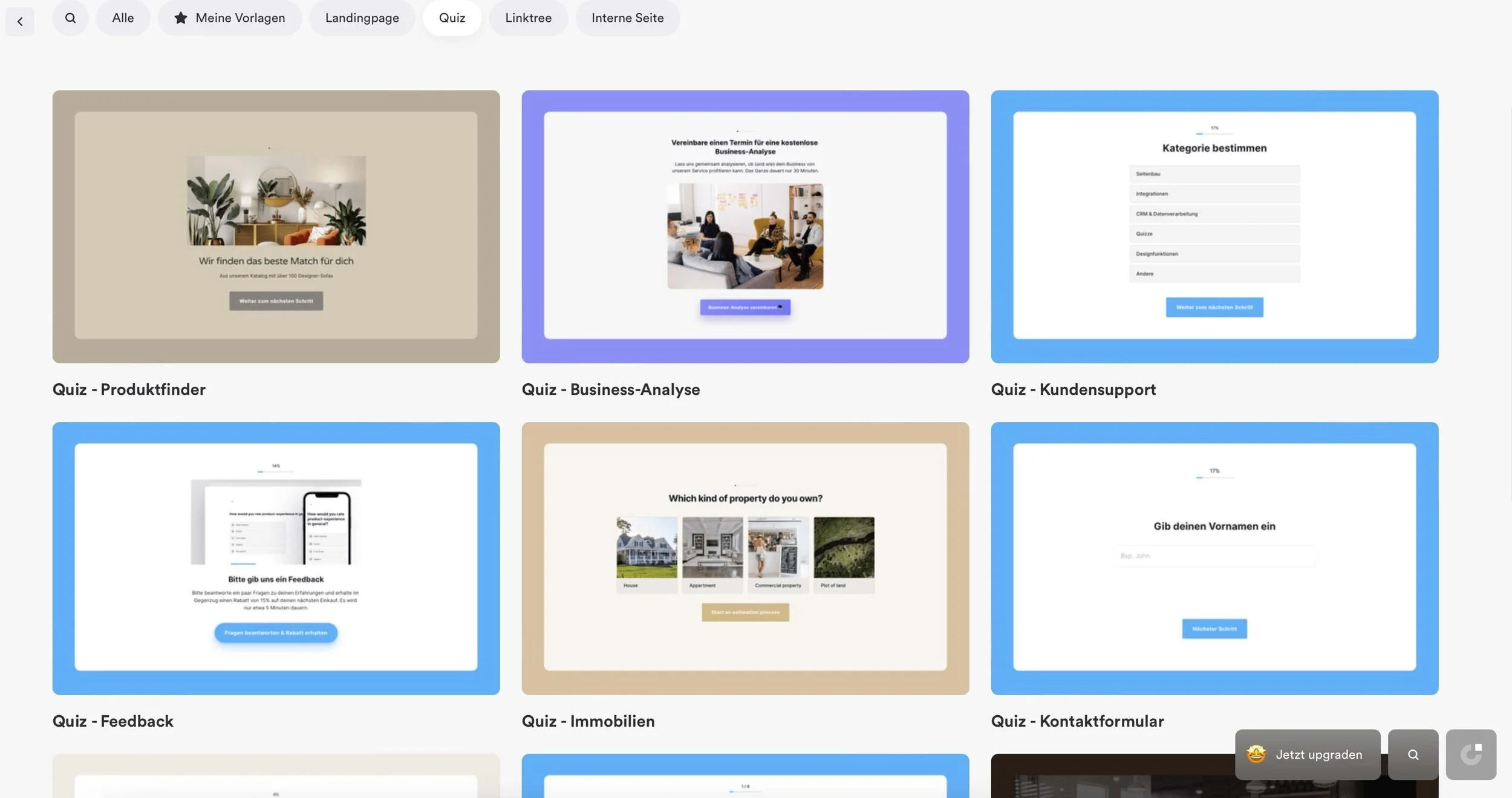Click the emoji on Jetzt upgraden
Viewport: 1512px width, 798px height.
[1256, 754]
